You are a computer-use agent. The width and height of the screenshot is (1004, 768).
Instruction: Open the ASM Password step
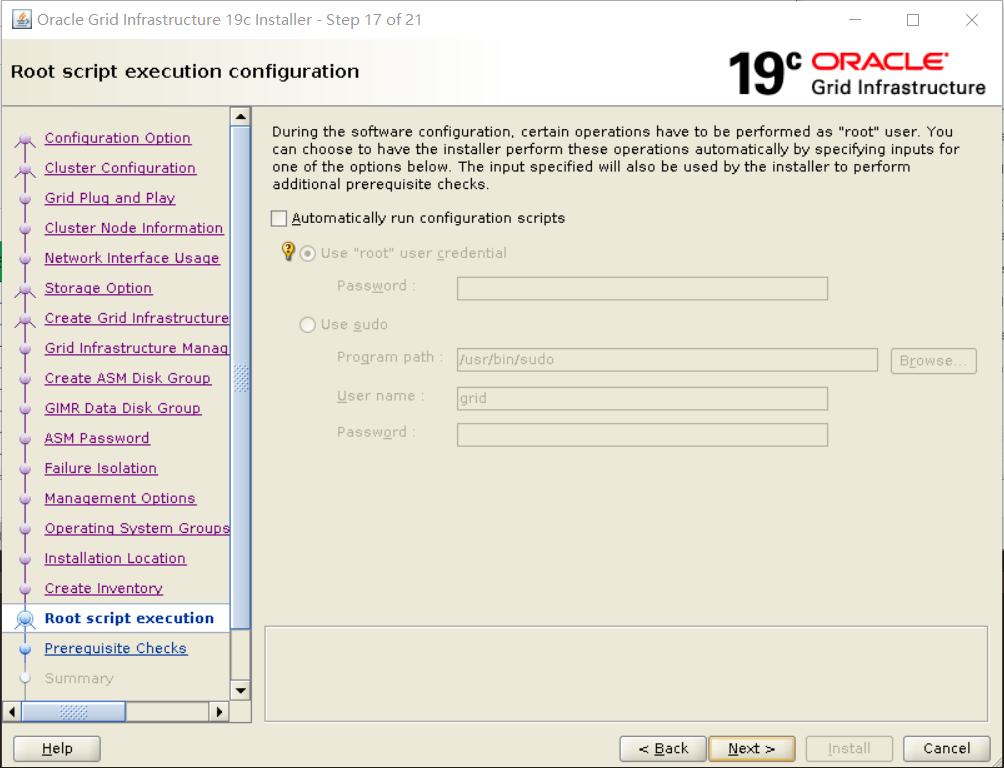(97, 438)
